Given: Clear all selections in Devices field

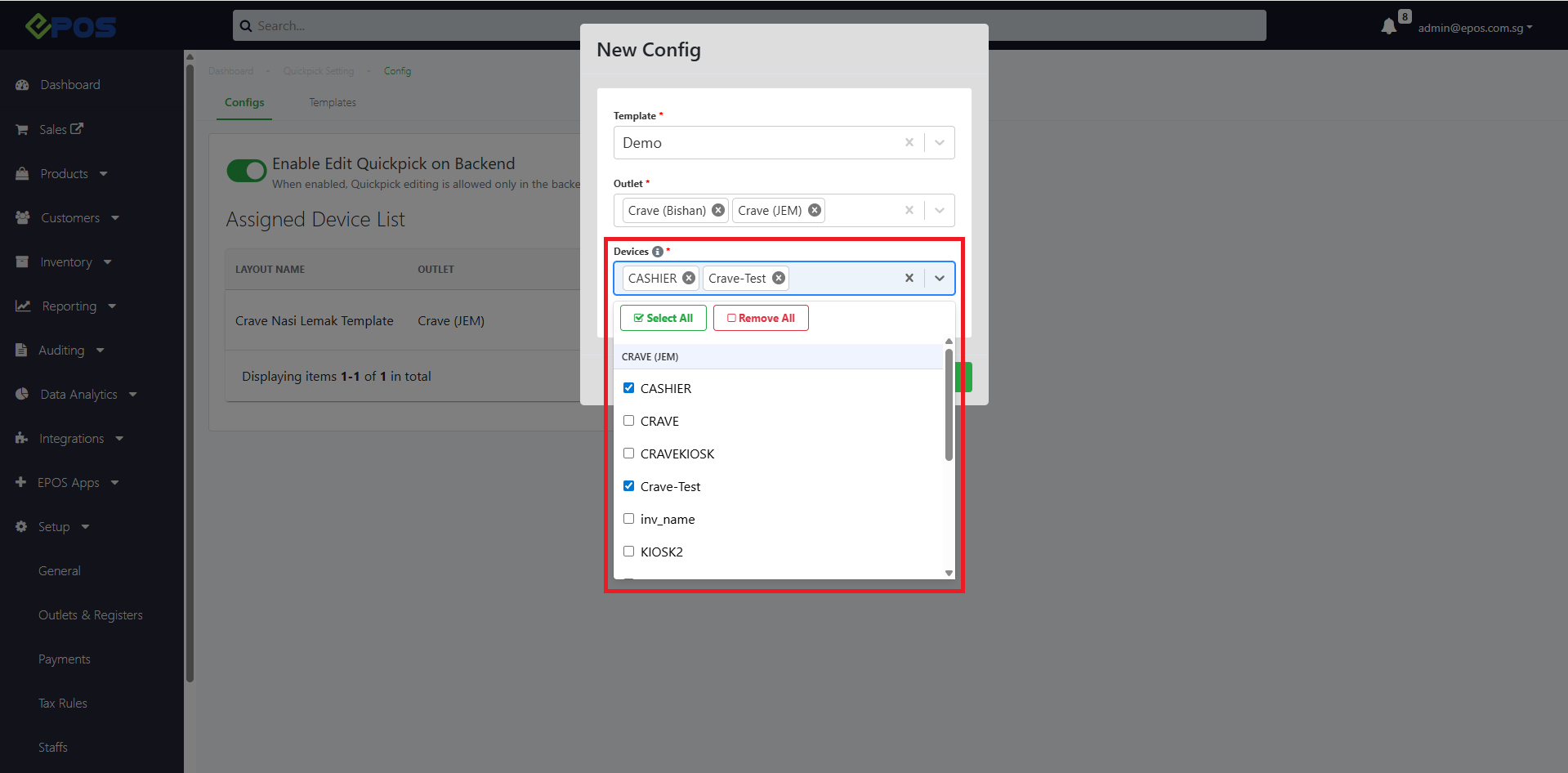Looking at the screenshot, I should point(909,278).
